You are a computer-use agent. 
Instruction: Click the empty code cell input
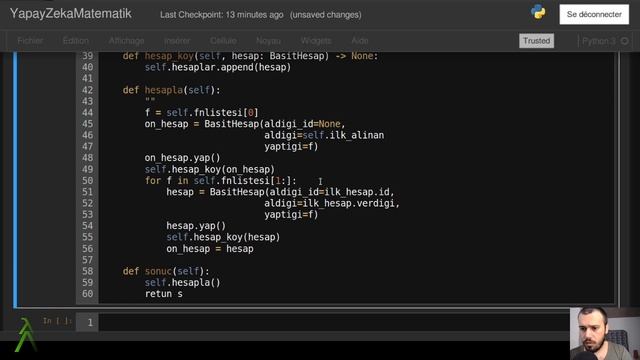point(334,322)
